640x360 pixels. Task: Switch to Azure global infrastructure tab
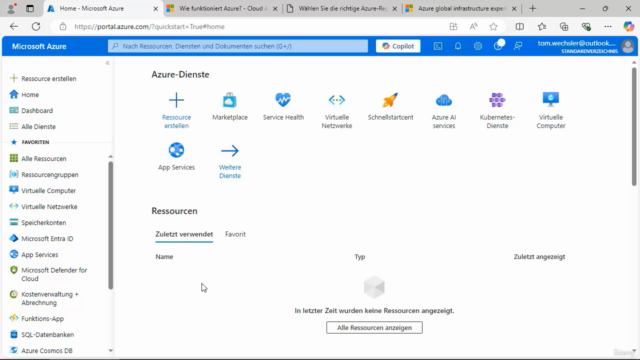(x=461, y=9)
